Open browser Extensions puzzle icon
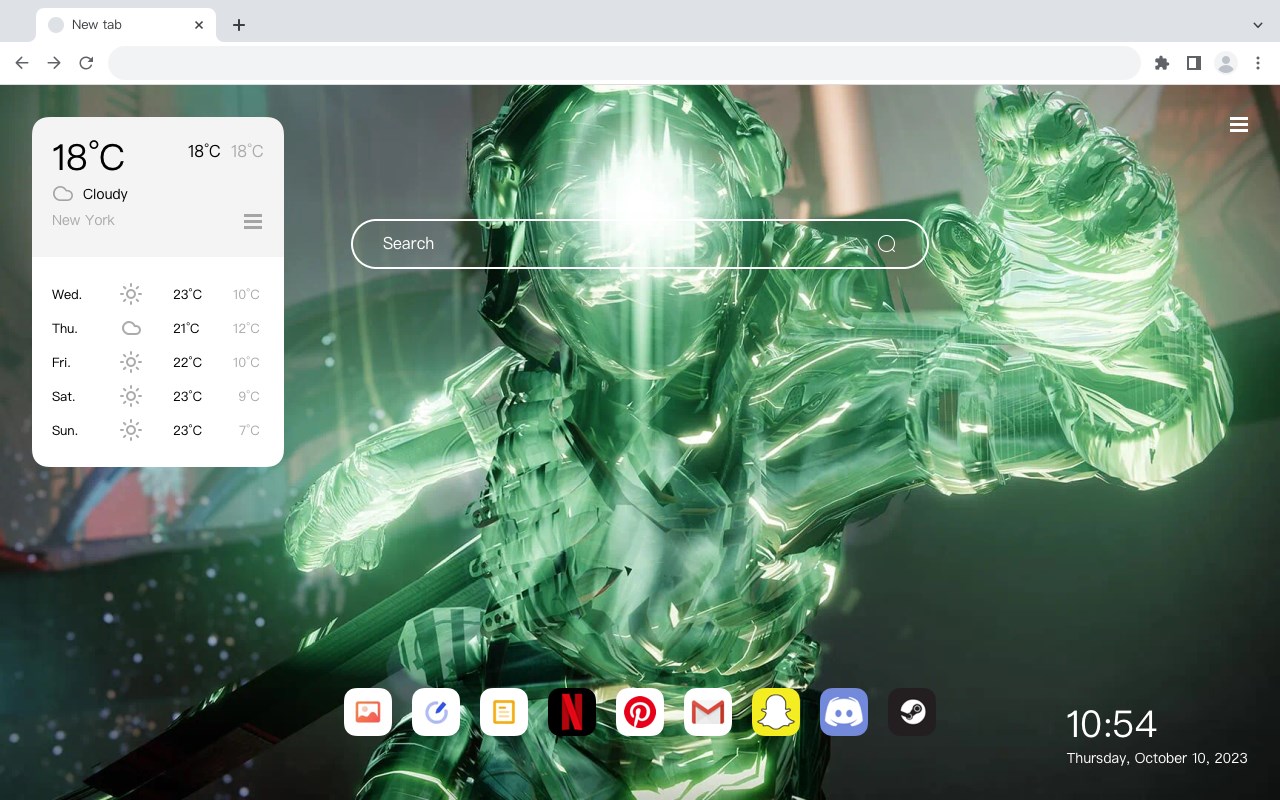The height and width of the screenshot is (800, 1280). click(x=1161, y=63)
